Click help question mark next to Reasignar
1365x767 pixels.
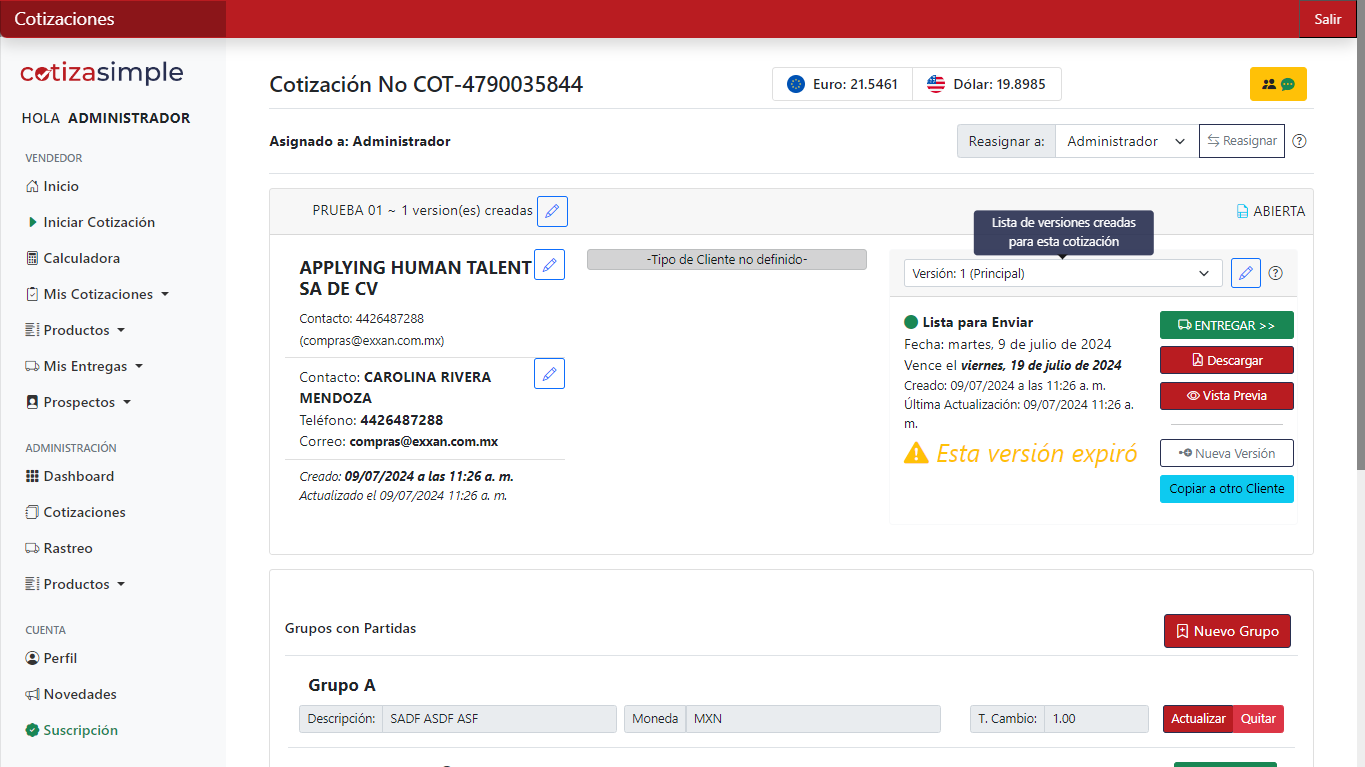point(1299,141)
